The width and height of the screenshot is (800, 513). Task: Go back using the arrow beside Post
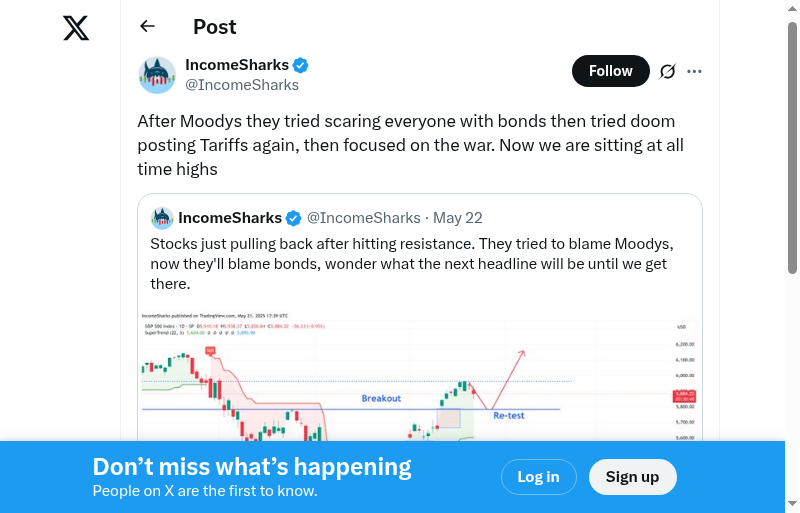(148, 27)
